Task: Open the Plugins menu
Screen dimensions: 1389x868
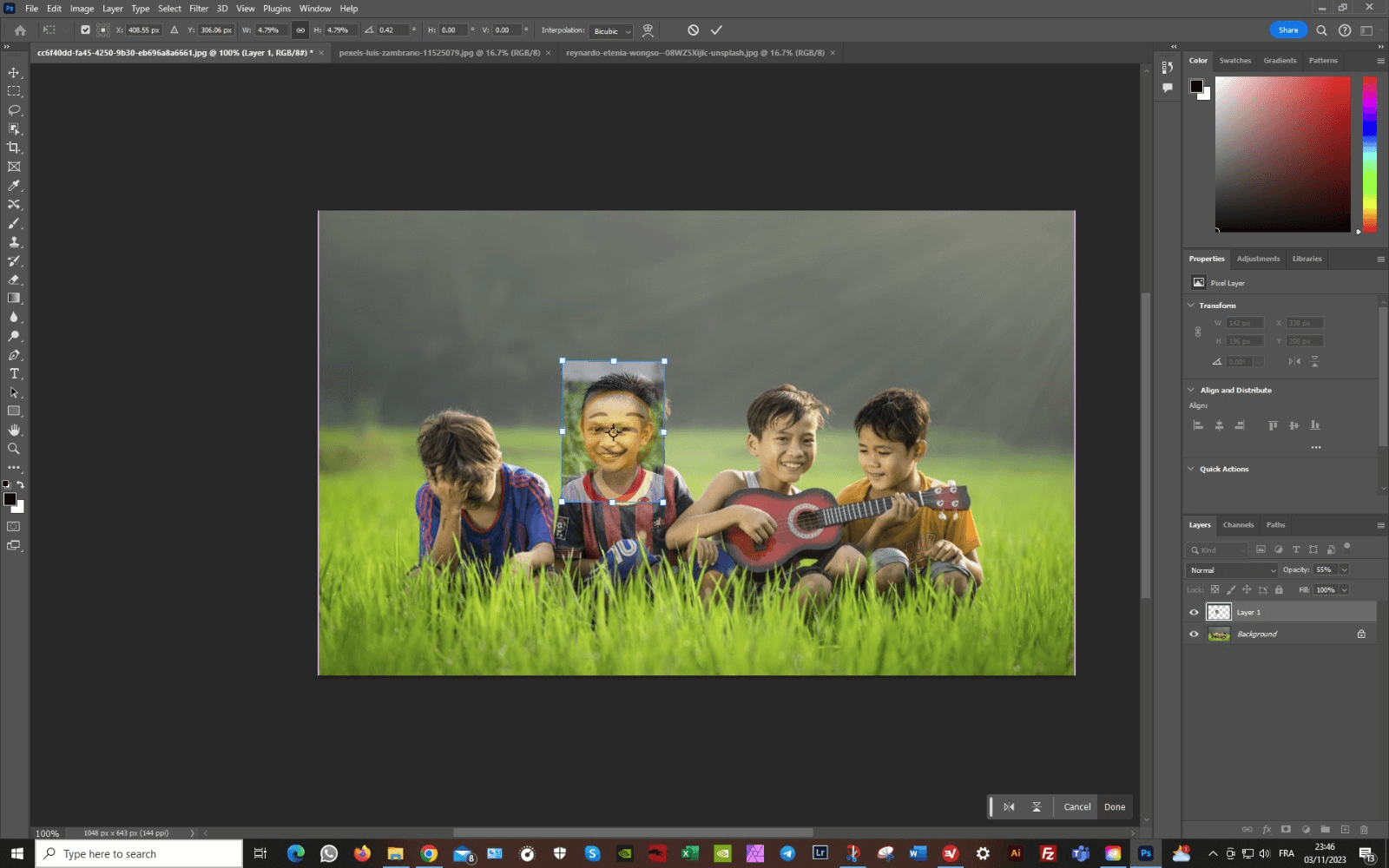Action: click(277, 9)
